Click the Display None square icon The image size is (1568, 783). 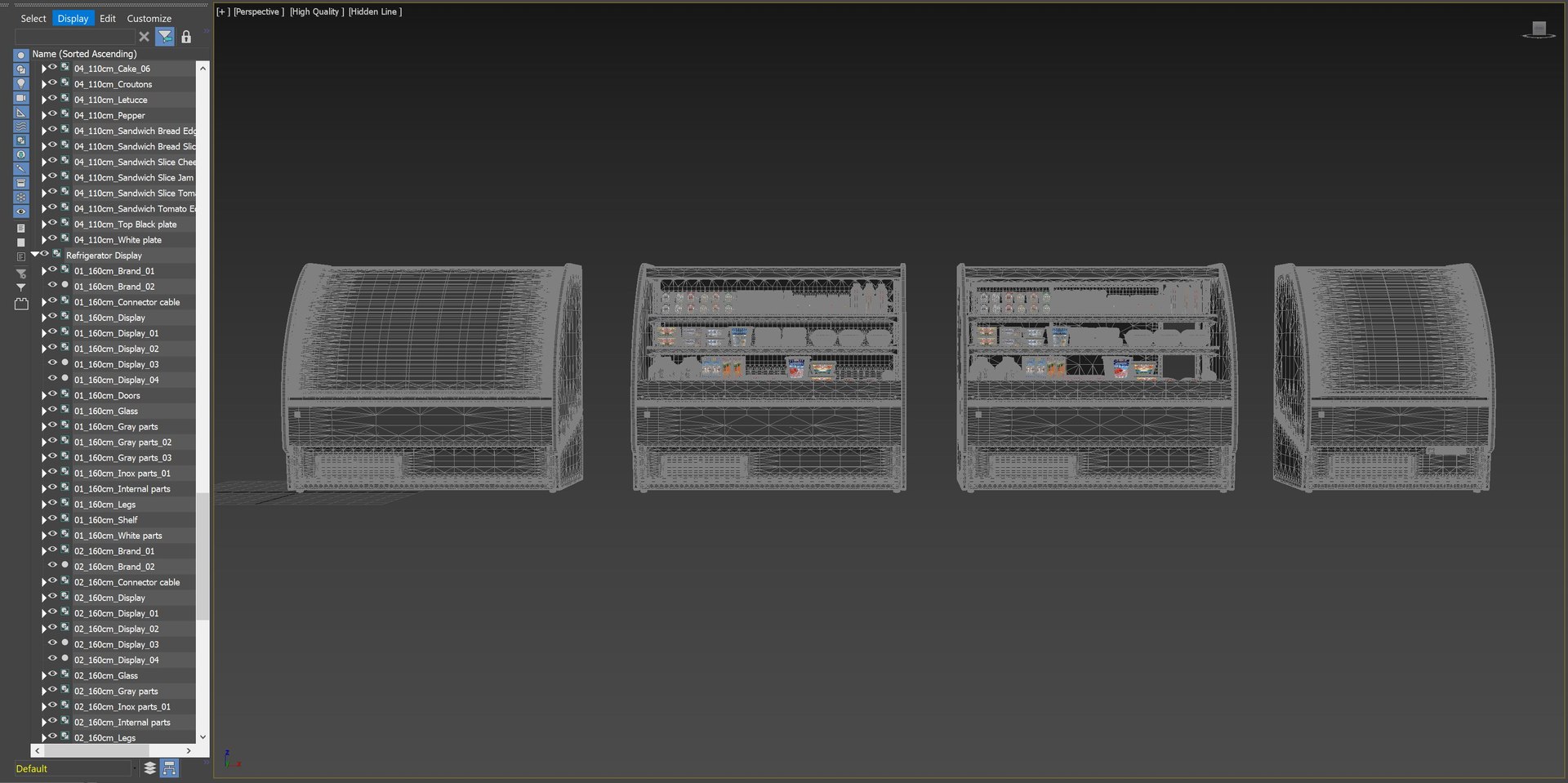coord(21,242)
